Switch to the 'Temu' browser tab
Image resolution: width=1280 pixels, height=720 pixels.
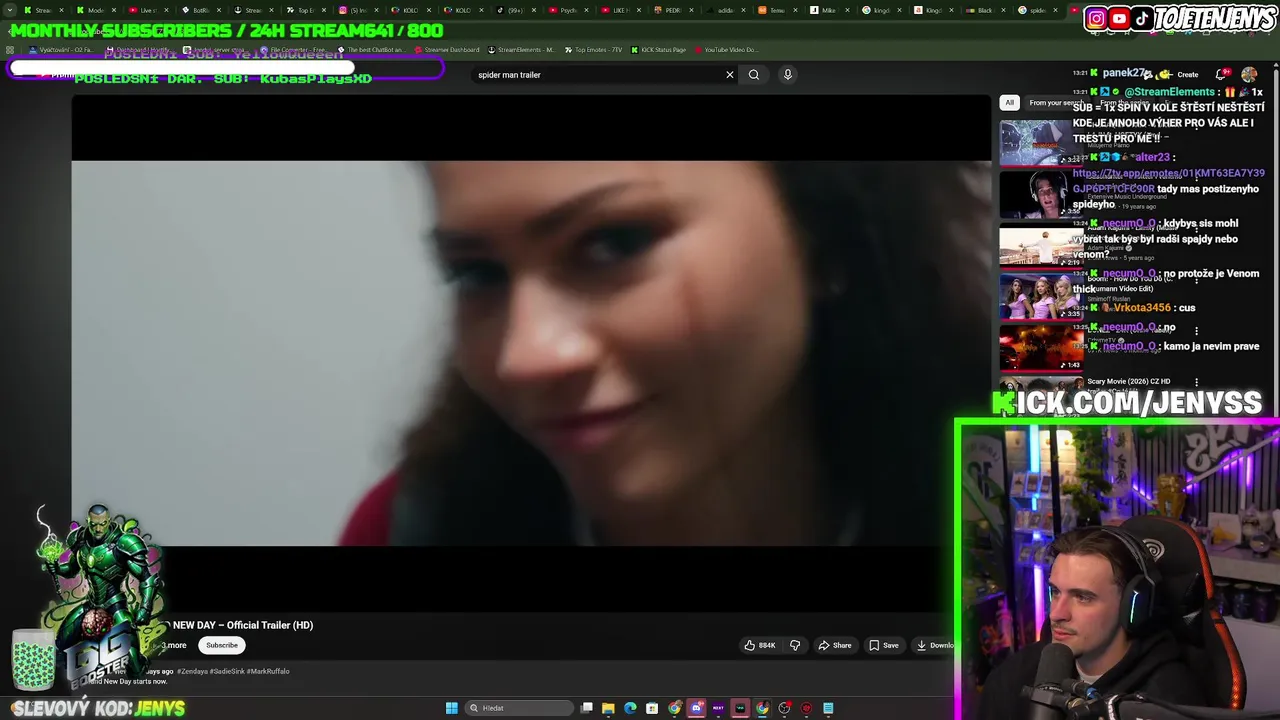click(775, 10)
